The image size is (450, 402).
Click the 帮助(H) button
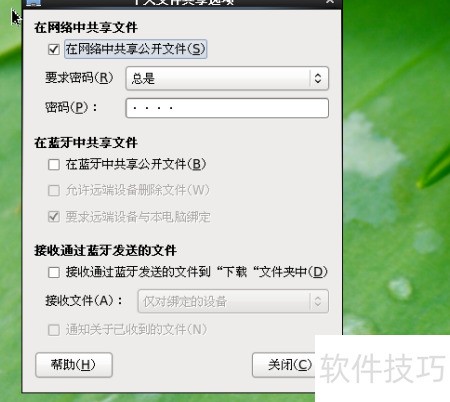pos(74,365)
